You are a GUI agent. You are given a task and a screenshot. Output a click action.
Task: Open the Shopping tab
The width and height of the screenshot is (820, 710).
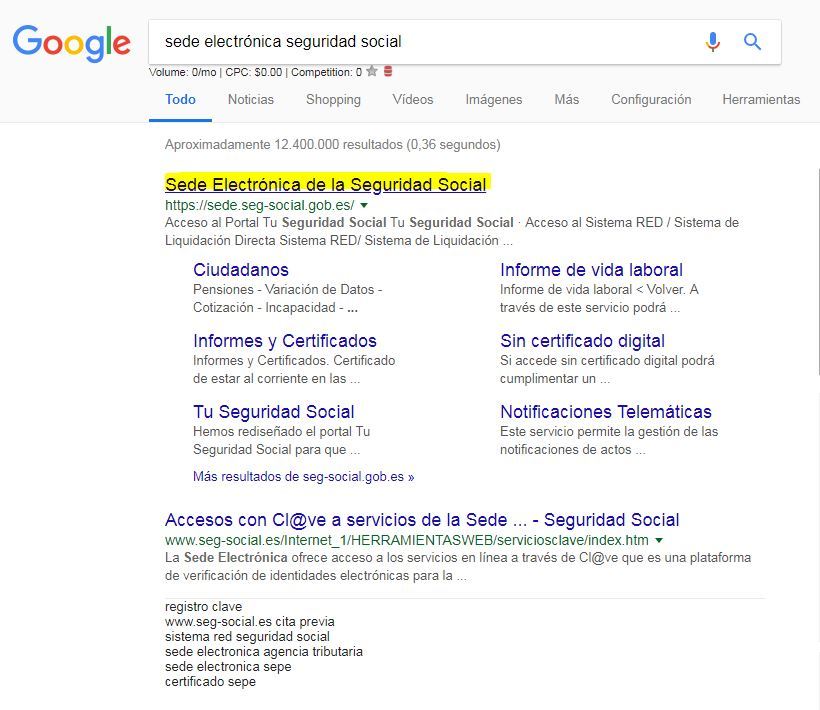coord(333,99)
